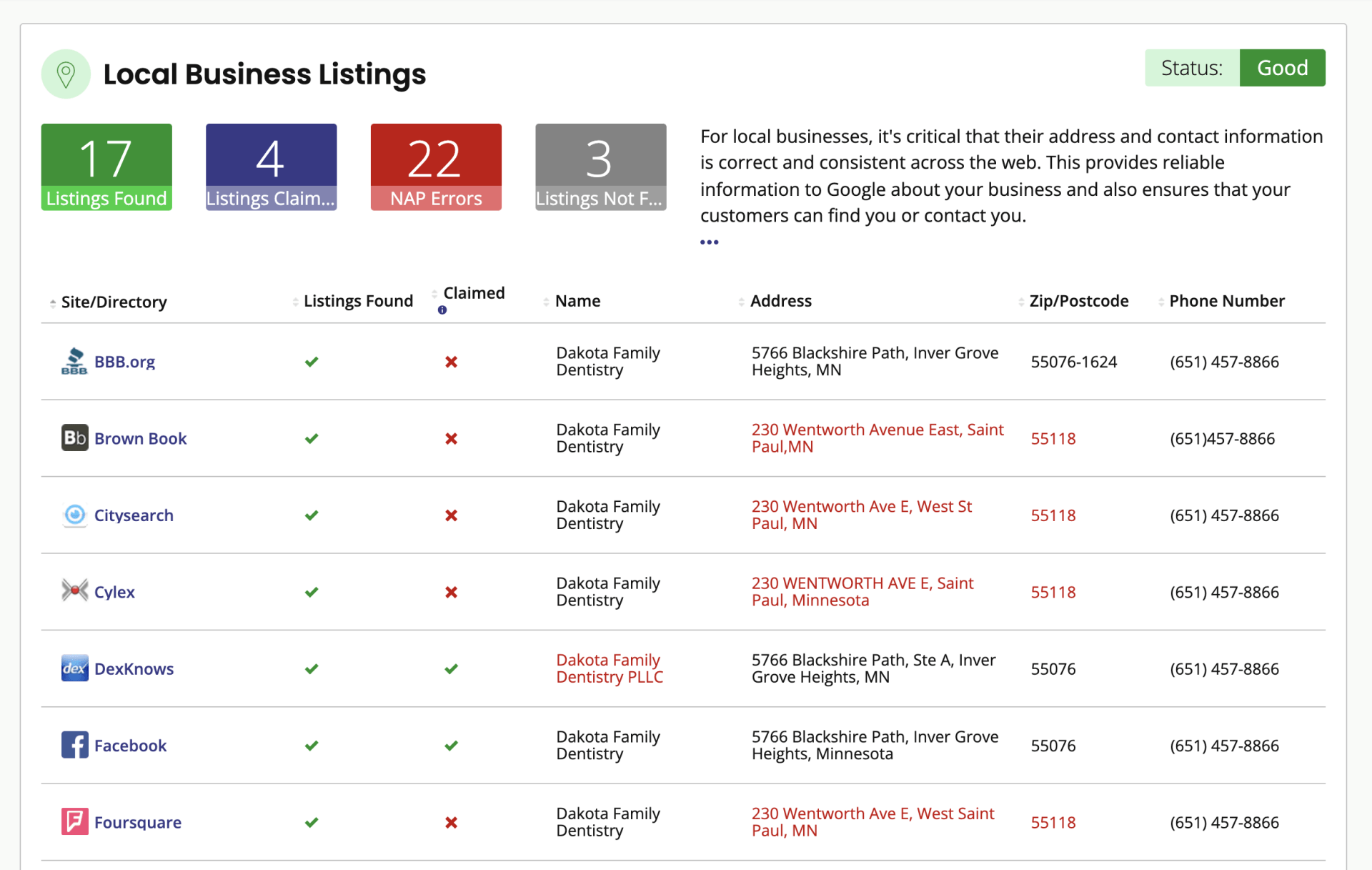The height and width of the screenshot is (870, 1372).
Task: Sort by Zip/Postcode column
Action: click(x=1078, y=301)
